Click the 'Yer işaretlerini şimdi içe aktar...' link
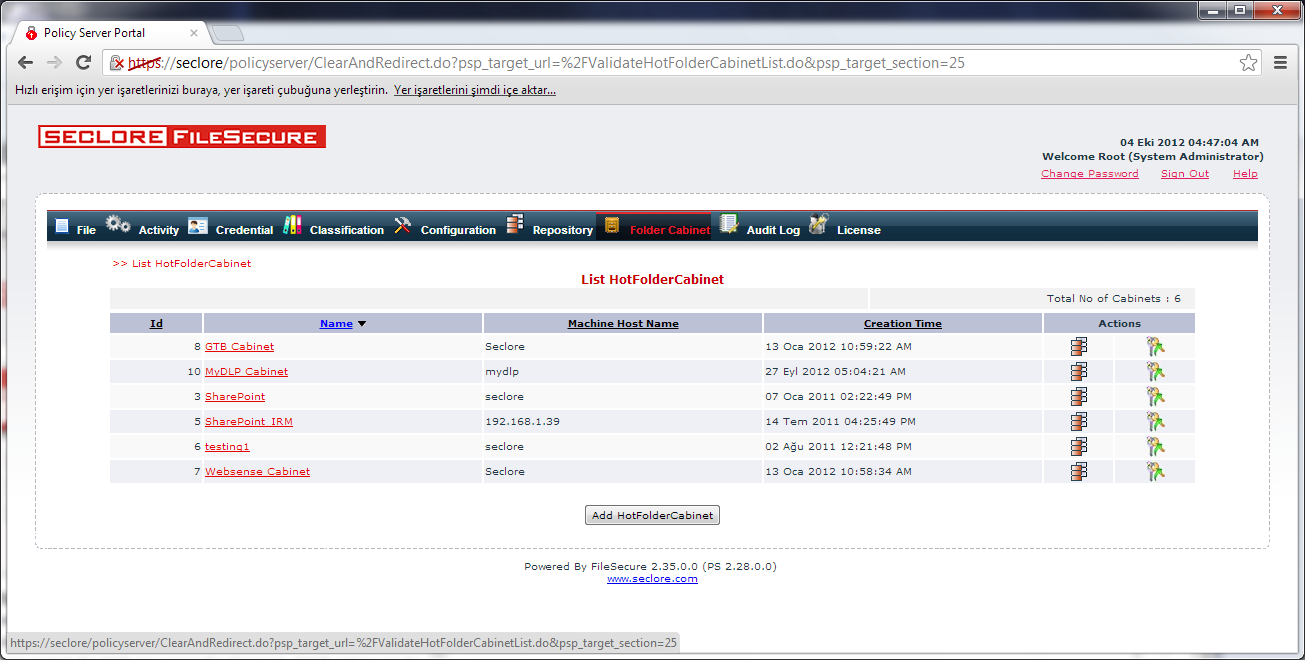Image resolution: width=1305 pixels, height=660 pixels. (475, 90)
